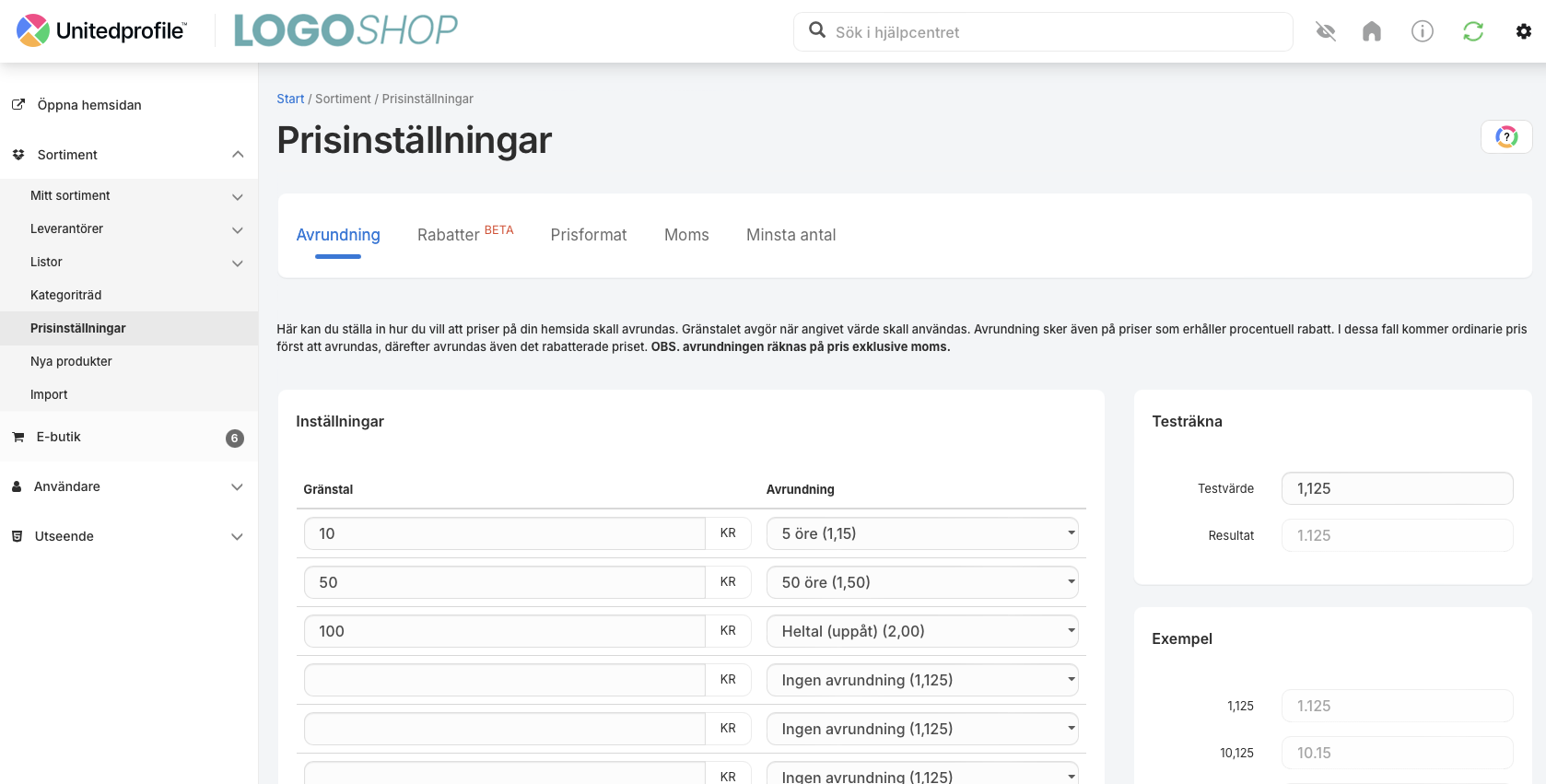The height and width of the screenshot is (784, 1546).
Task: Open the colorful help question button
Action: [1506, 137]
